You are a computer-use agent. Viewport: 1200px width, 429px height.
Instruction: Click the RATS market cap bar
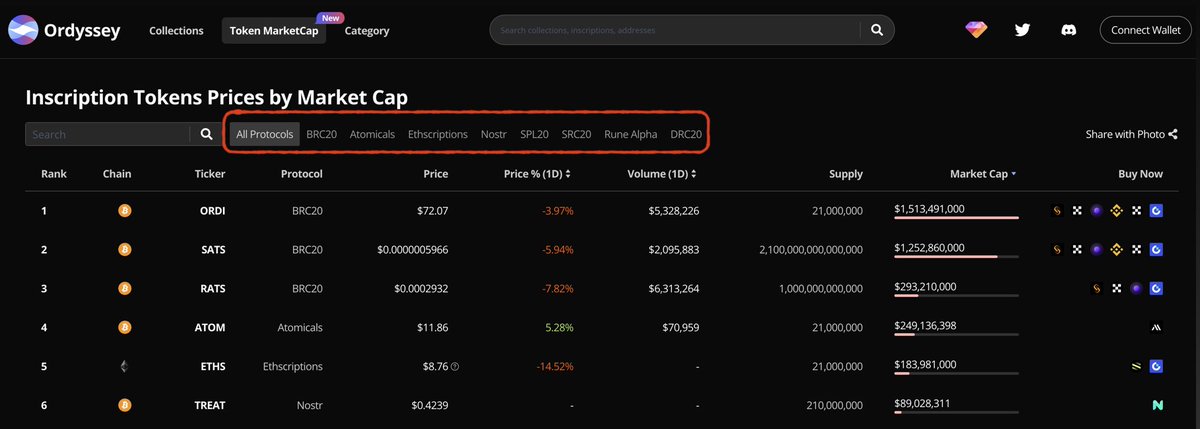956,295
